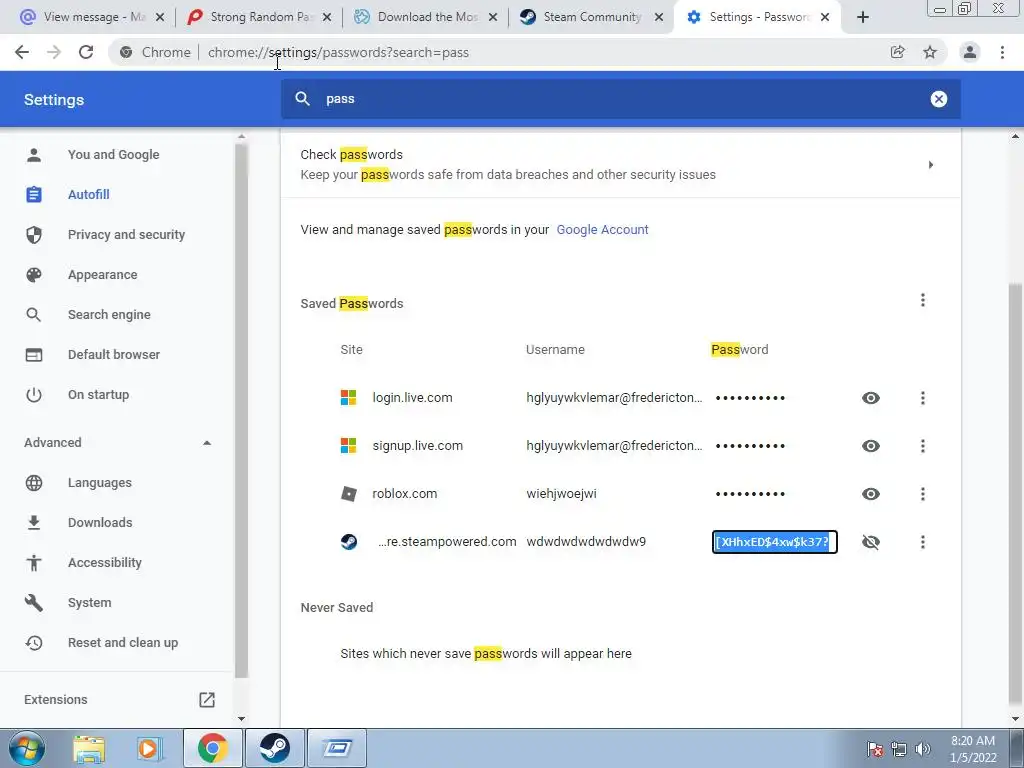The image size is (1024, 768).
Task: Open more actions for steampowered.com entry
Action: tap(923, 542)
